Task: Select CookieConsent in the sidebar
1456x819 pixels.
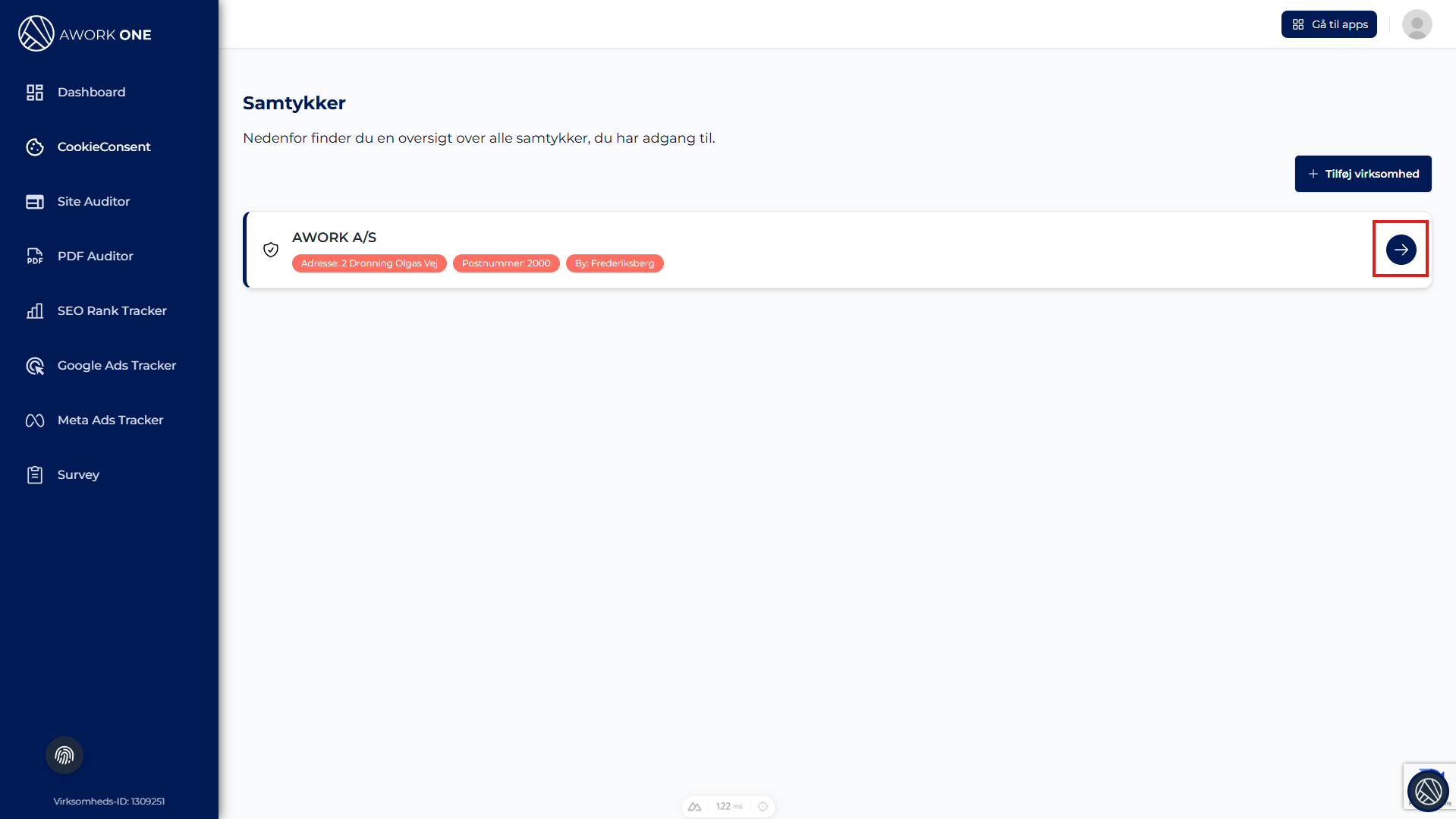Action: 104,146
